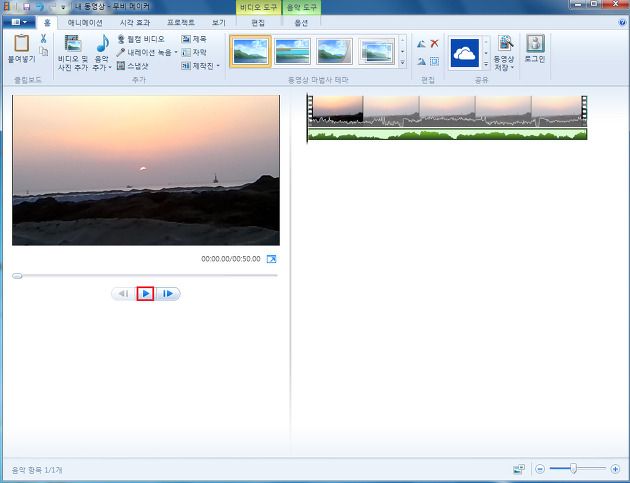This screenshot has height=483, width=630.
Task: Select the first AutoMovie theme thumbnail
Action: click(250, 51)
